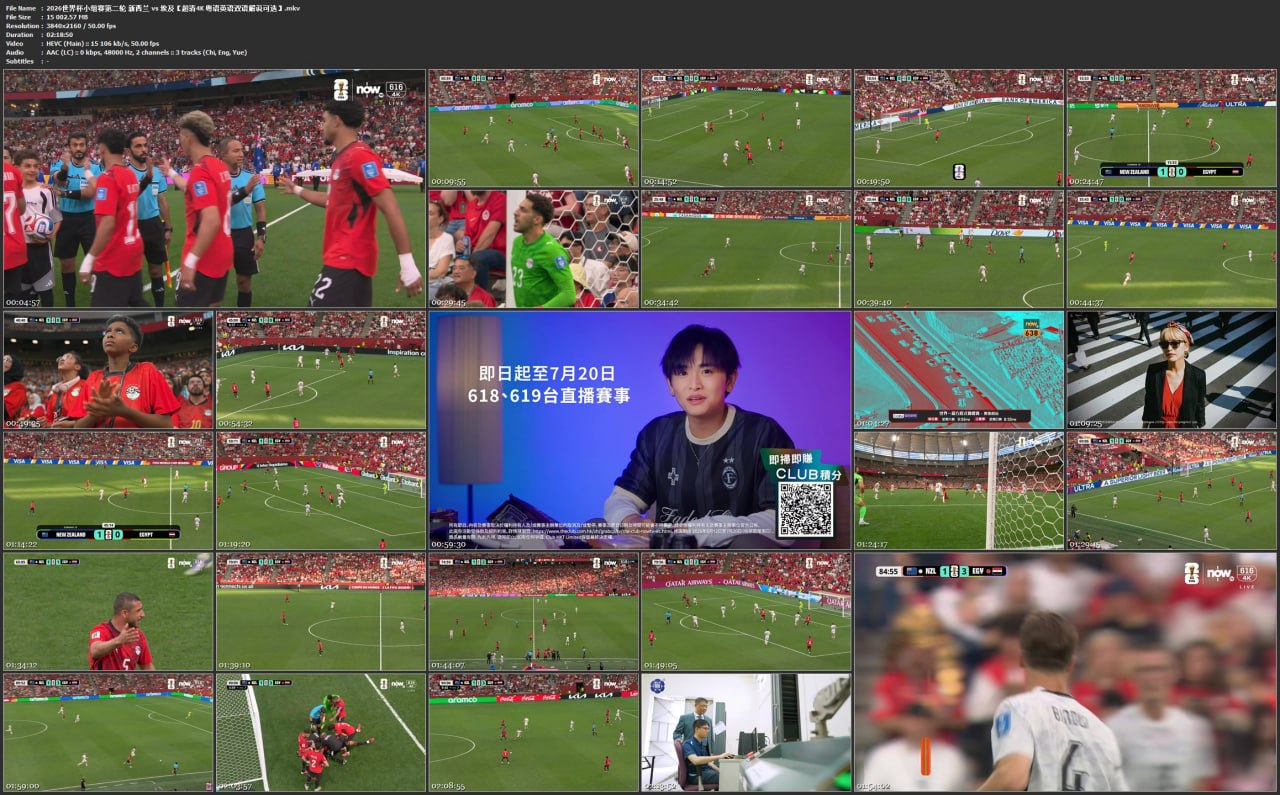
Task: Open the large 00:04:57 handshake thumbnail
Action: [214, 188]
